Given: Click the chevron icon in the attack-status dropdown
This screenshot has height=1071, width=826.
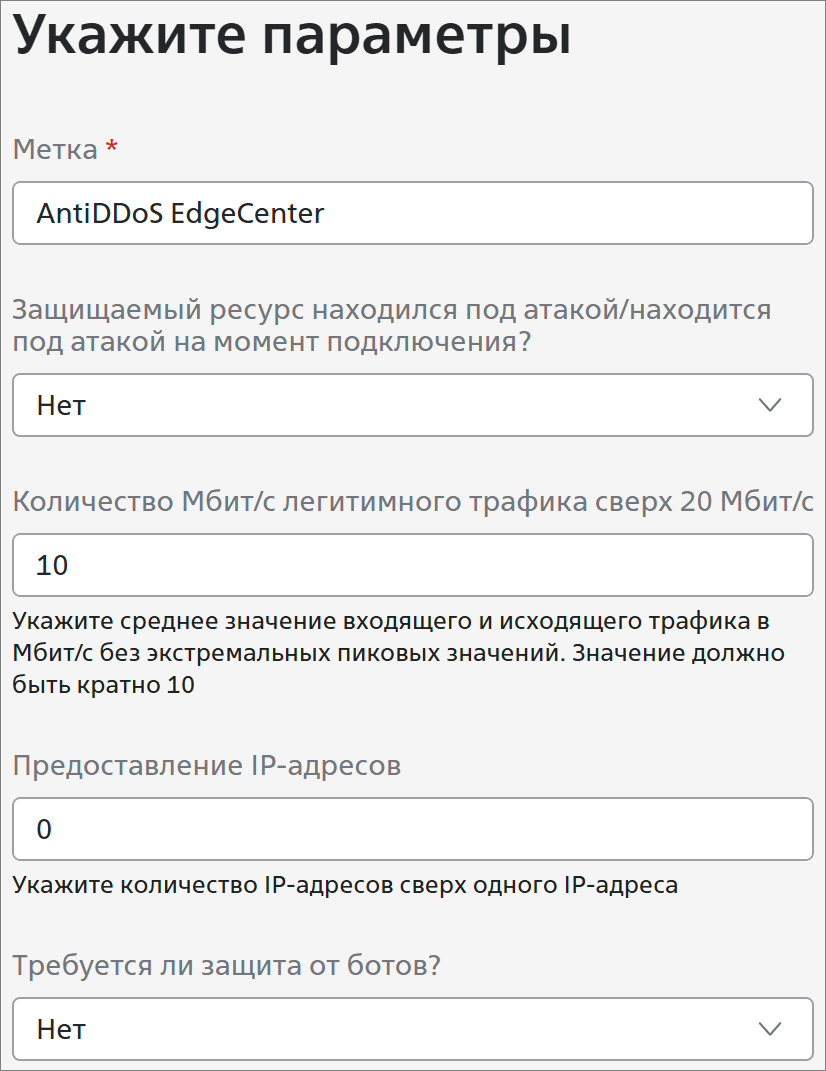Looking at the screenshot, I should (x=770, y=405).
